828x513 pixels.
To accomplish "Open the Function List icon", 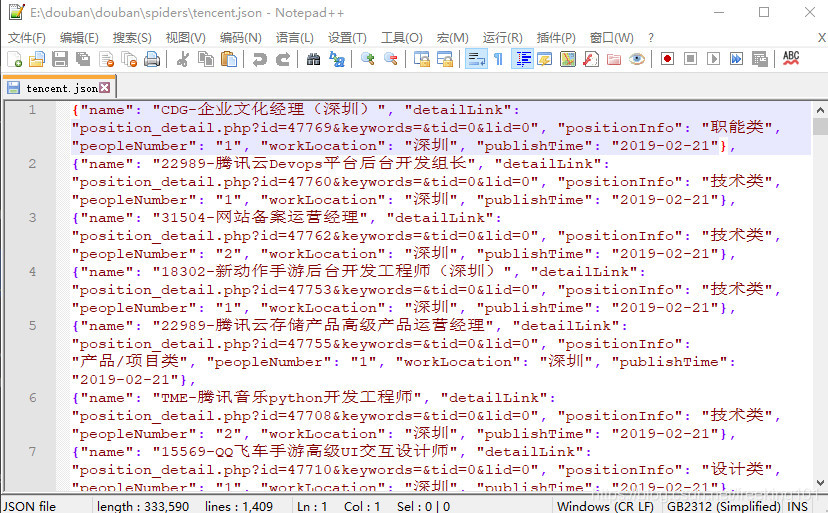I will tap(590, 59).
